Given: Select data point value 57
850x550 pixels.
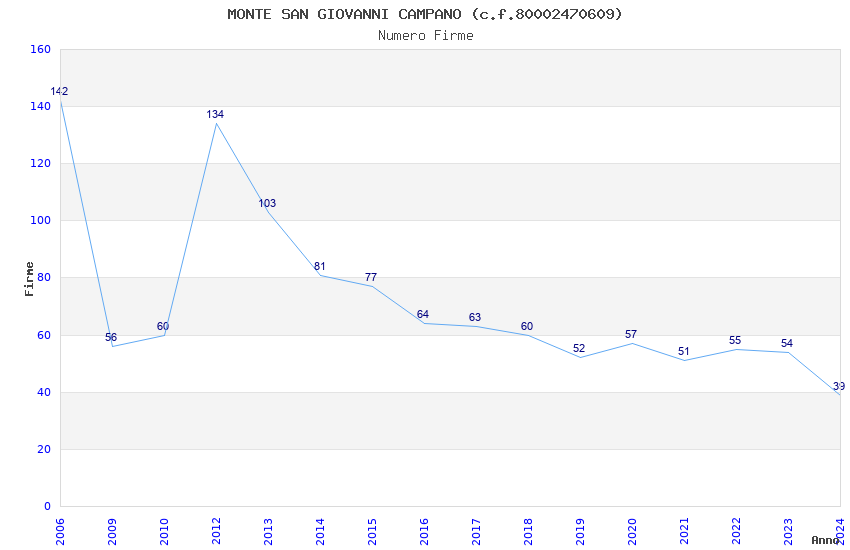Looking at the screenshot, I should pos(631,334).
